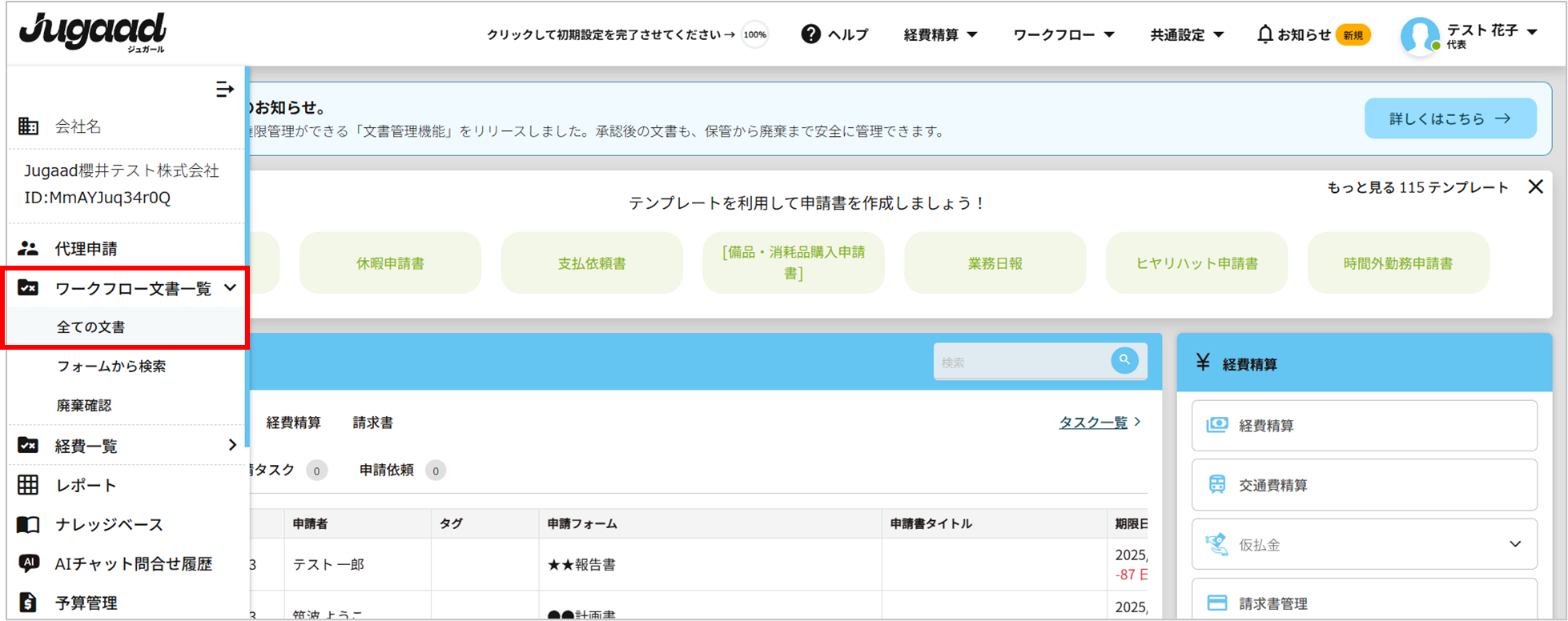1568x621 pixels.
Task: Open ナレッジベース book icon
Action: [x=28, y=524]
